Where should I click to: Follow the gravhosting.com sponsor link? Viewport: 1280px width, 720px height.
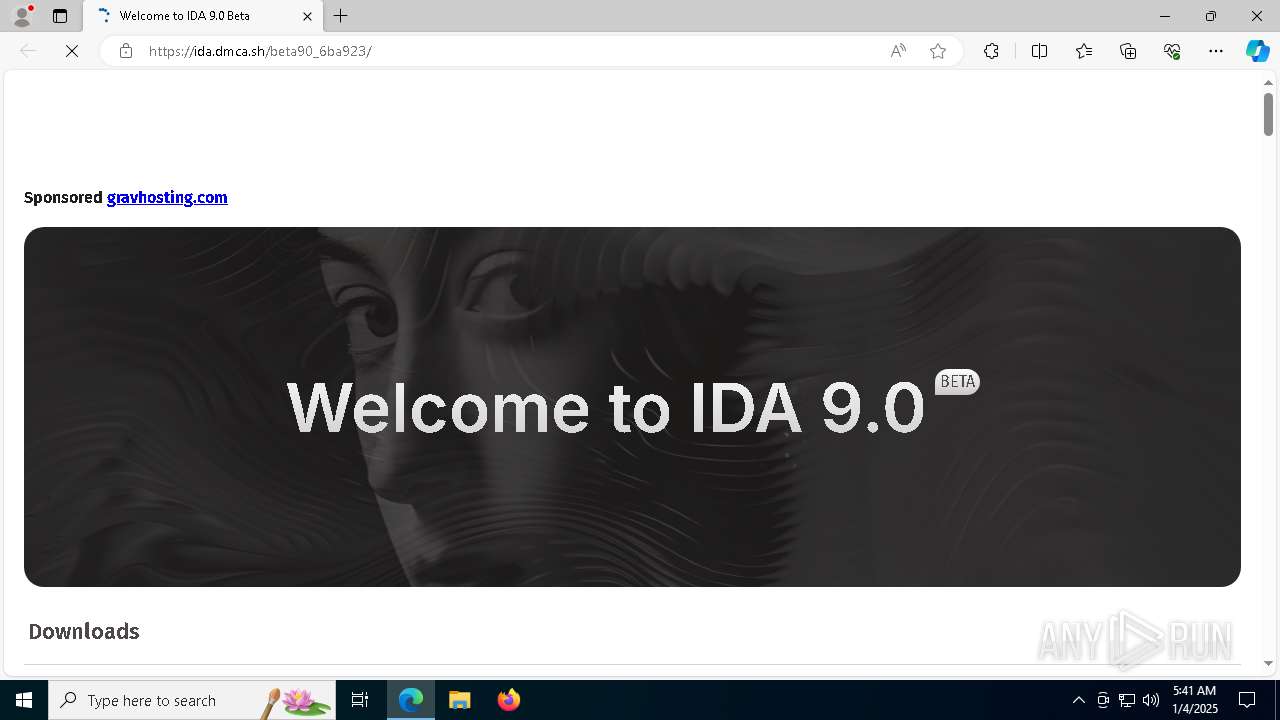(x=167, y=197)
